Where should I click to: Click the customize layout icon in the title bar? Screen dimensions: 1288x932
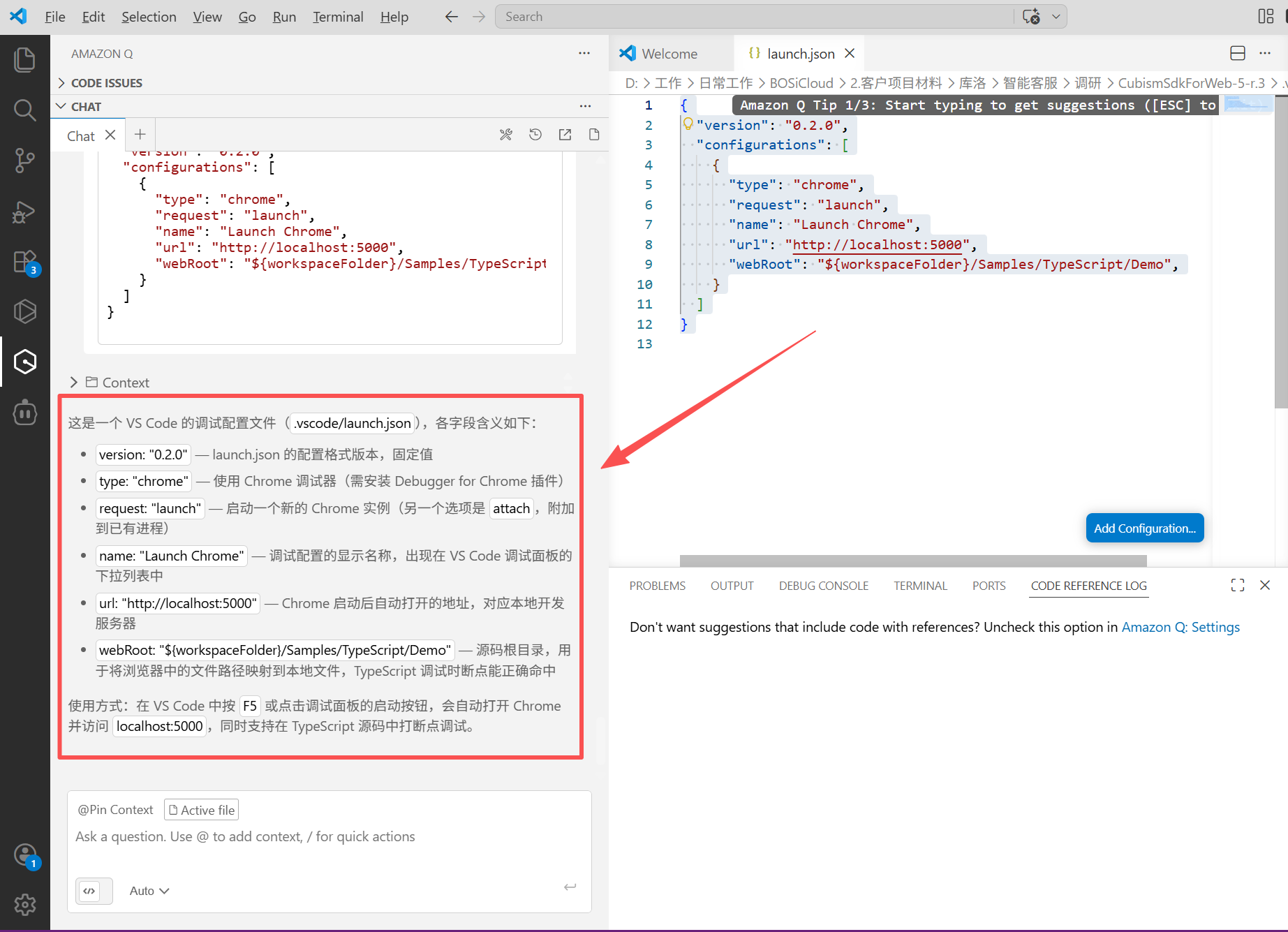[x=1266, y=17]
